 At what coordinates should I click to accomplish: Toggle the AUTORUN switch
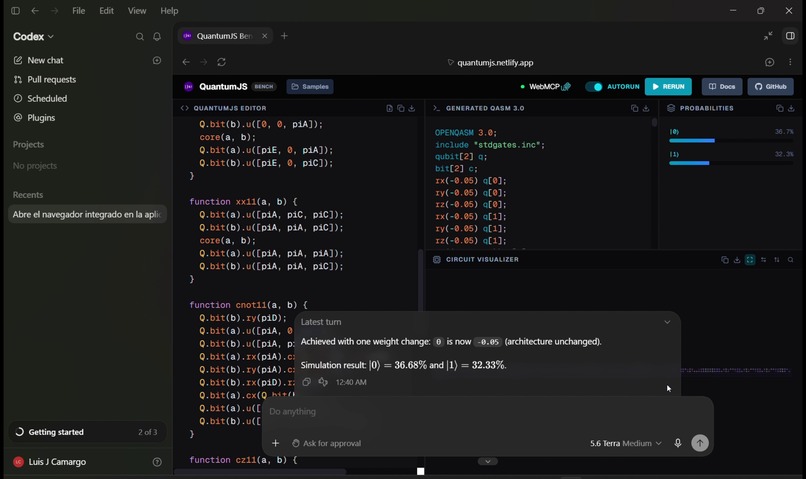(x=594, y=87)
